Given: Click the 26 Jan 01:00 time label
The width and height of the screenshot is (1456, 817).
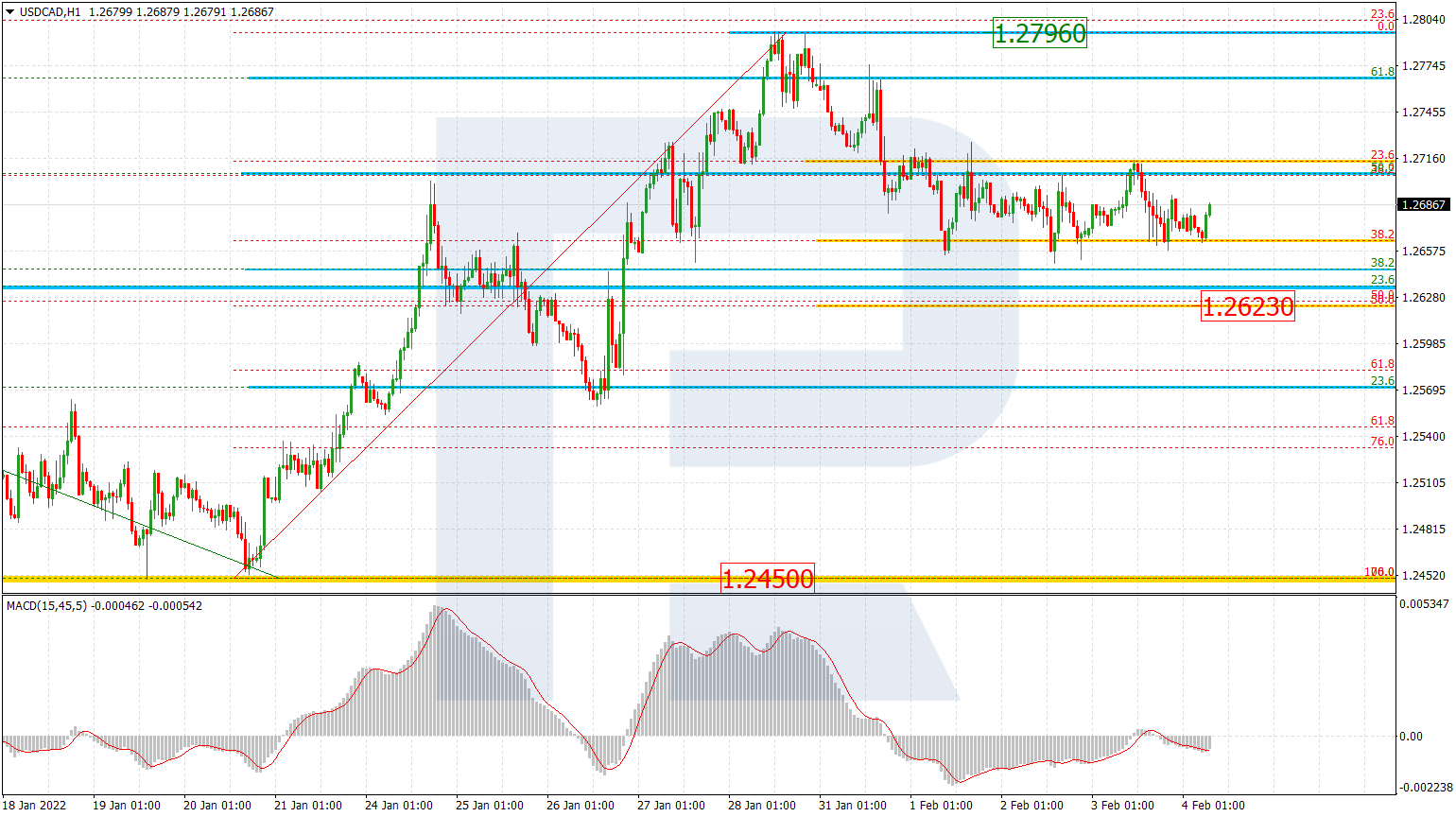Looking at the screenshot, I should [581, 806].
